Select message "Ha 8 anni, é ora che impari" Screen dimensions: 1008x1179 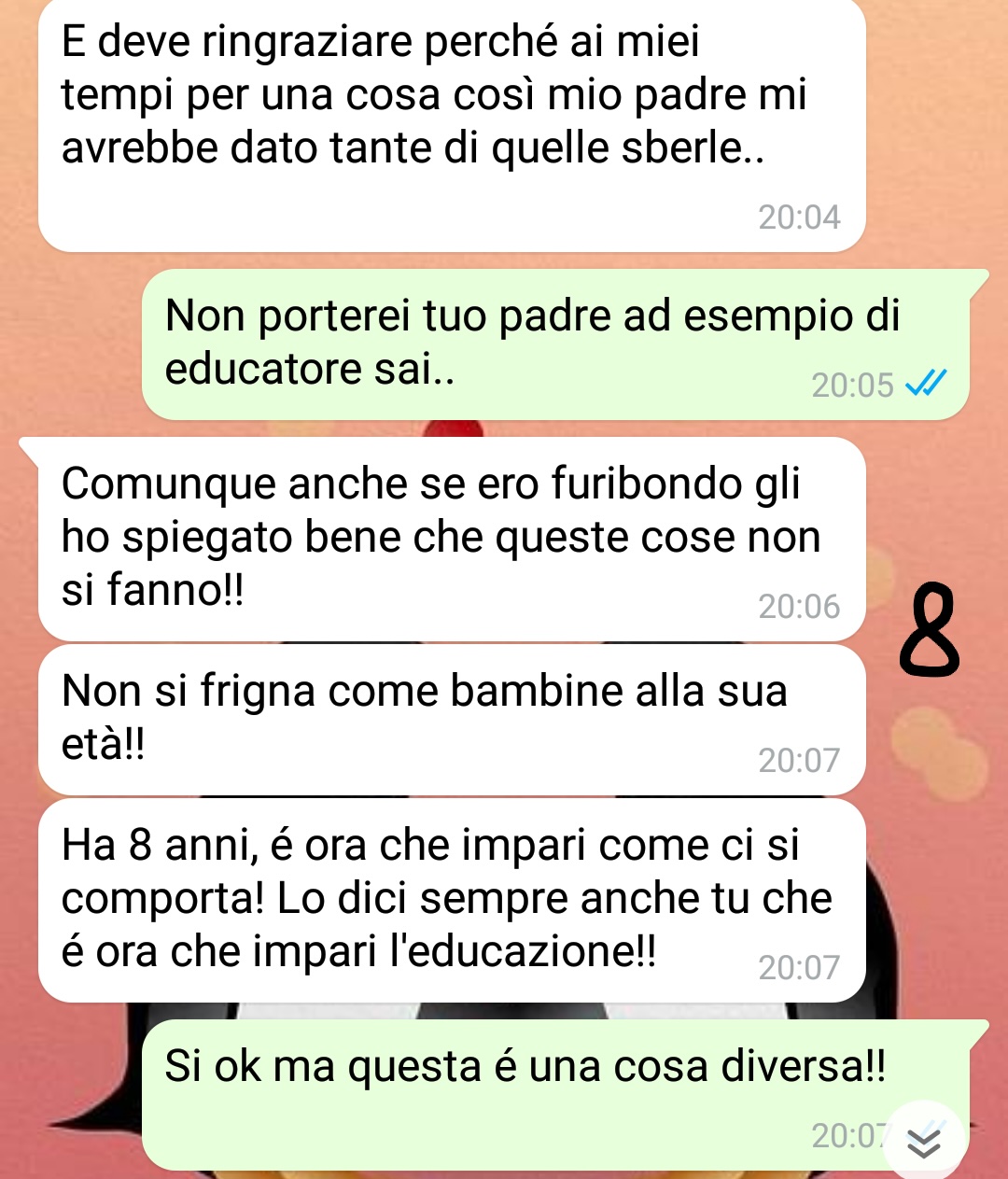pos(452,901)
